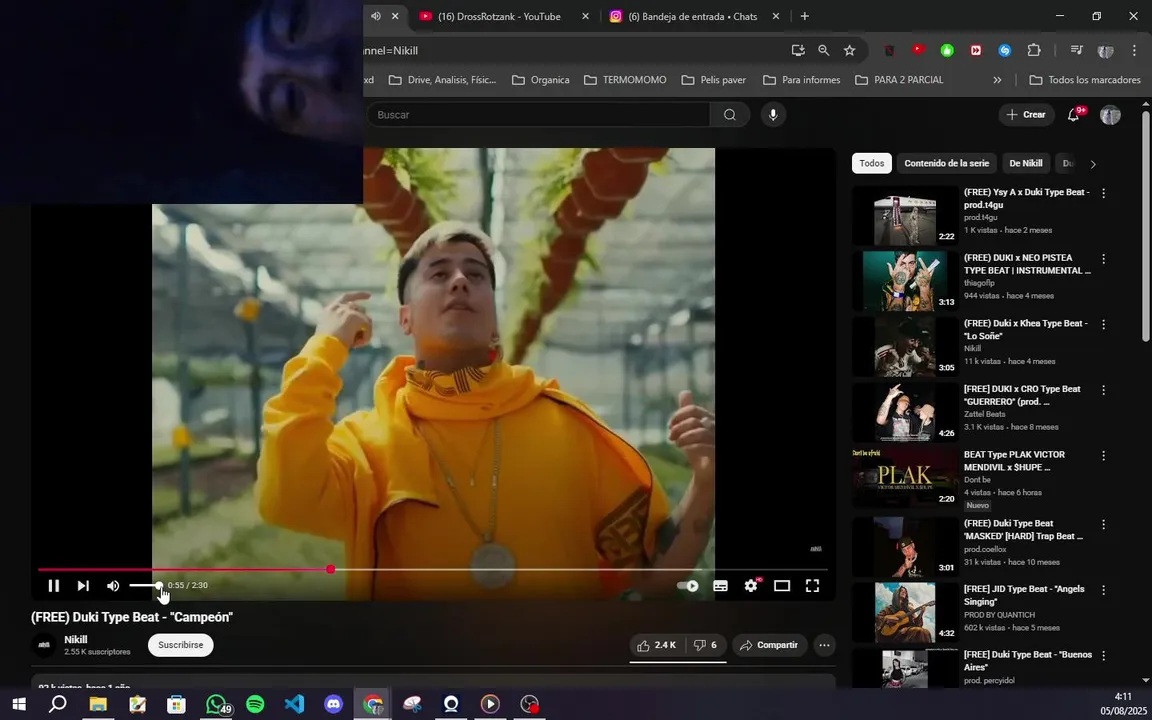The width and height of the screenshot is (1152, 720).
Task: Open the Extensions puzzle icon
Action: tap(1034, 51)
